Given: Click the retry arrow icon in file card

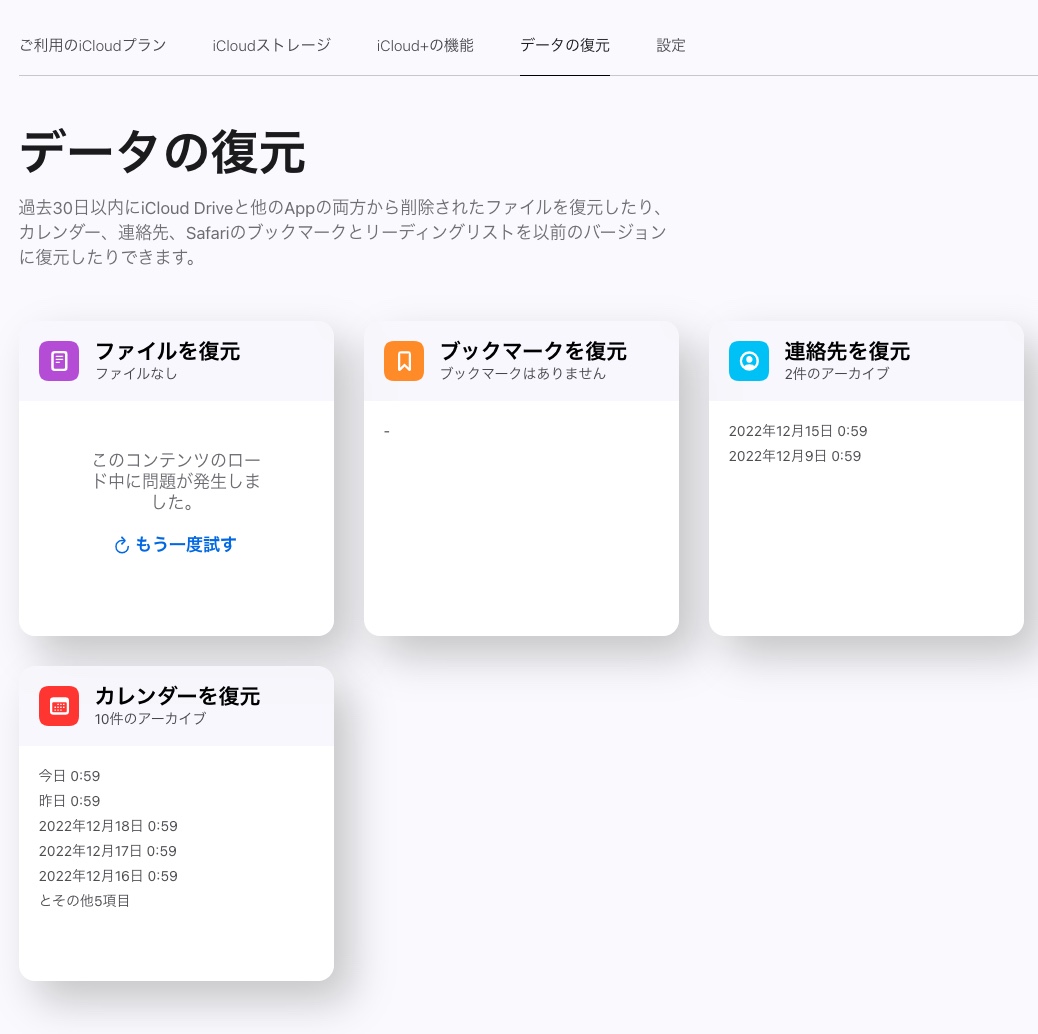Looking at the screenshot, I should point(122,545).
